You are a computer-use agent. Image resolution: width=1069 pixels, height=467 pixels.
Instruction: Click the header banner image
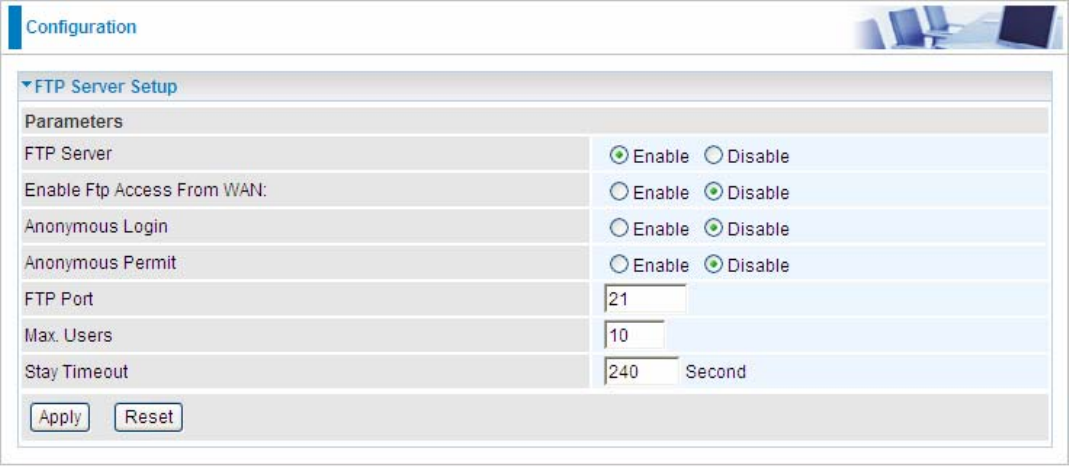click(956, 27)
